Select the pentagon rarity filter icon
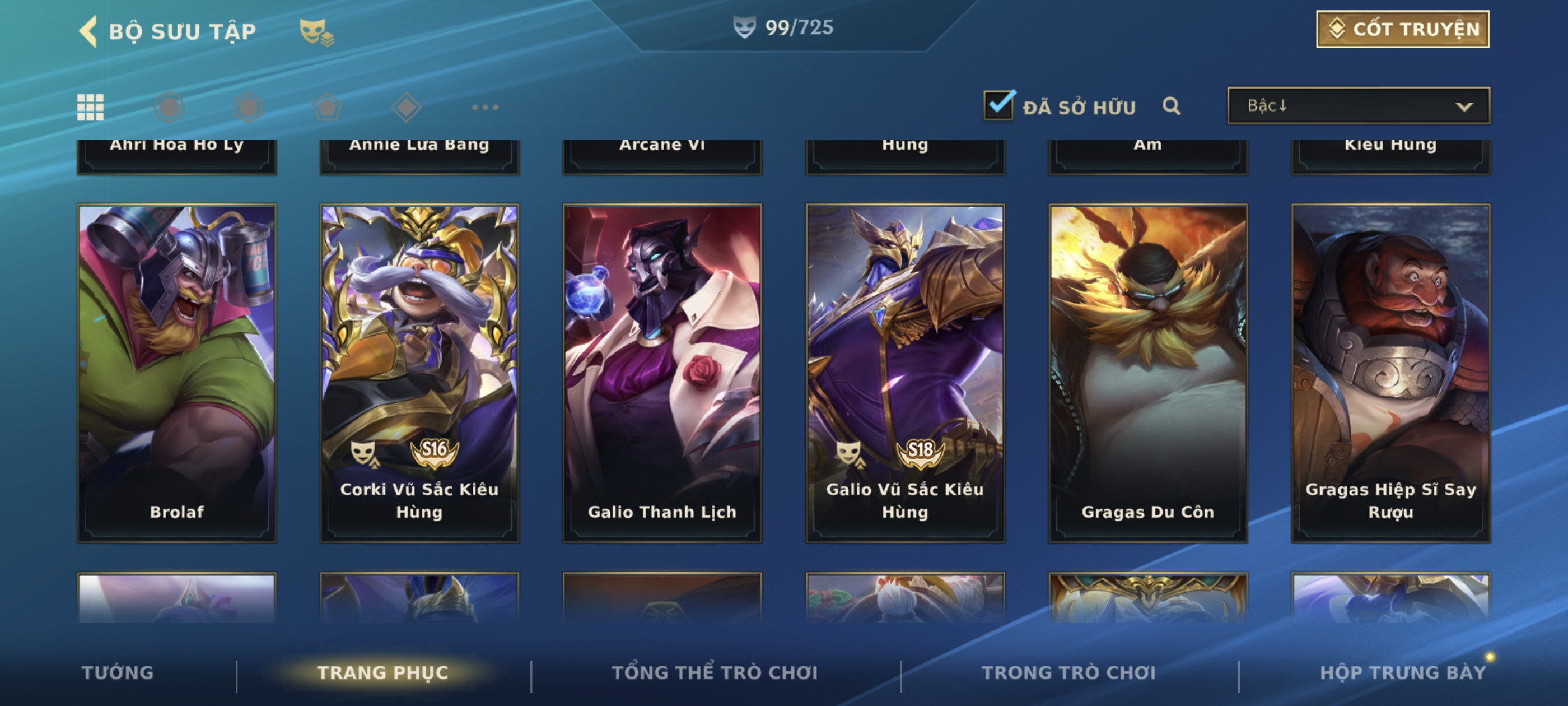Viewport: 1568px width, 706px height. [328, 107]
